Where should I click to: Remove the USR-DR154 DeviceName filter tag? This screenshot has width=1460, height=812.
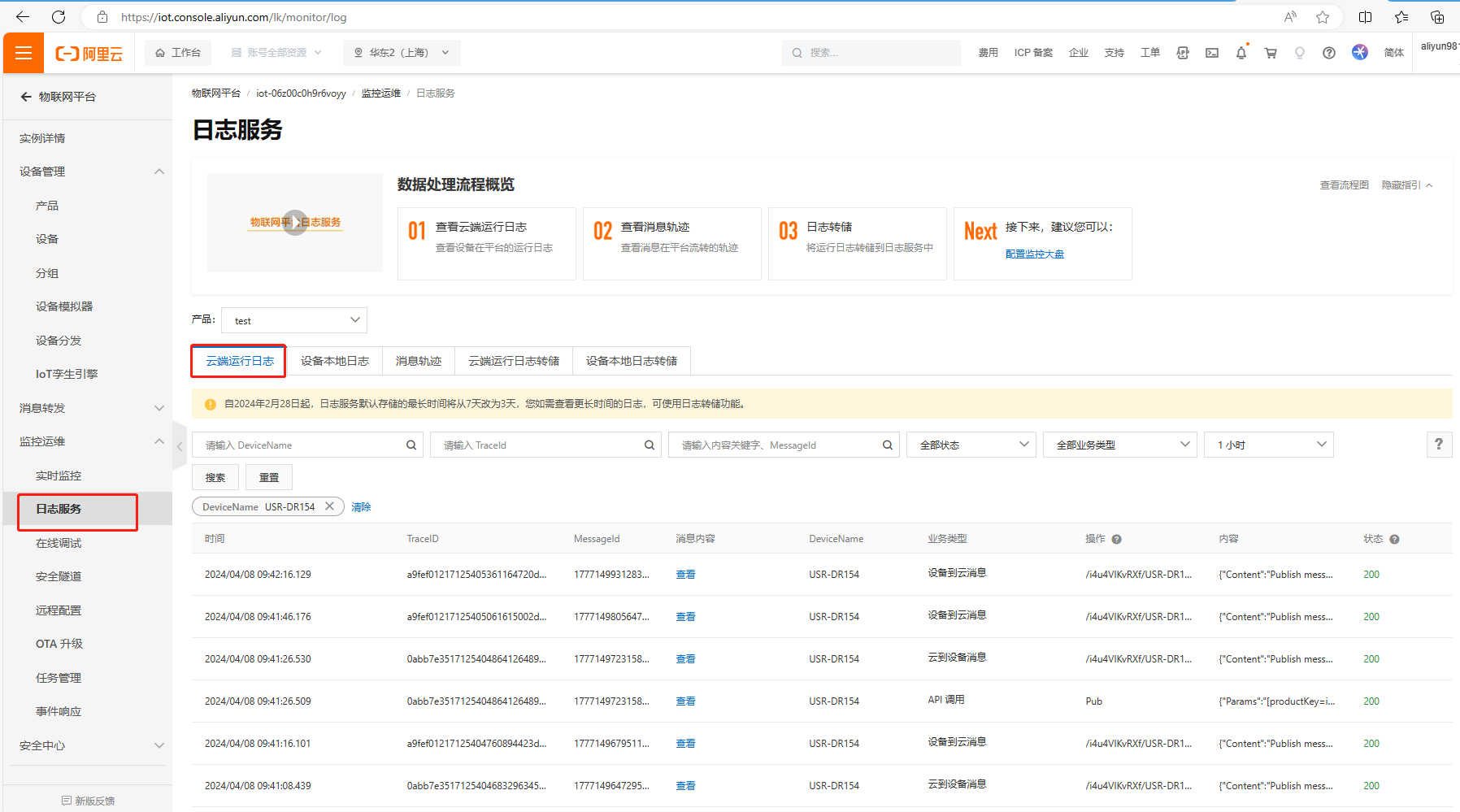coord(329,506)
